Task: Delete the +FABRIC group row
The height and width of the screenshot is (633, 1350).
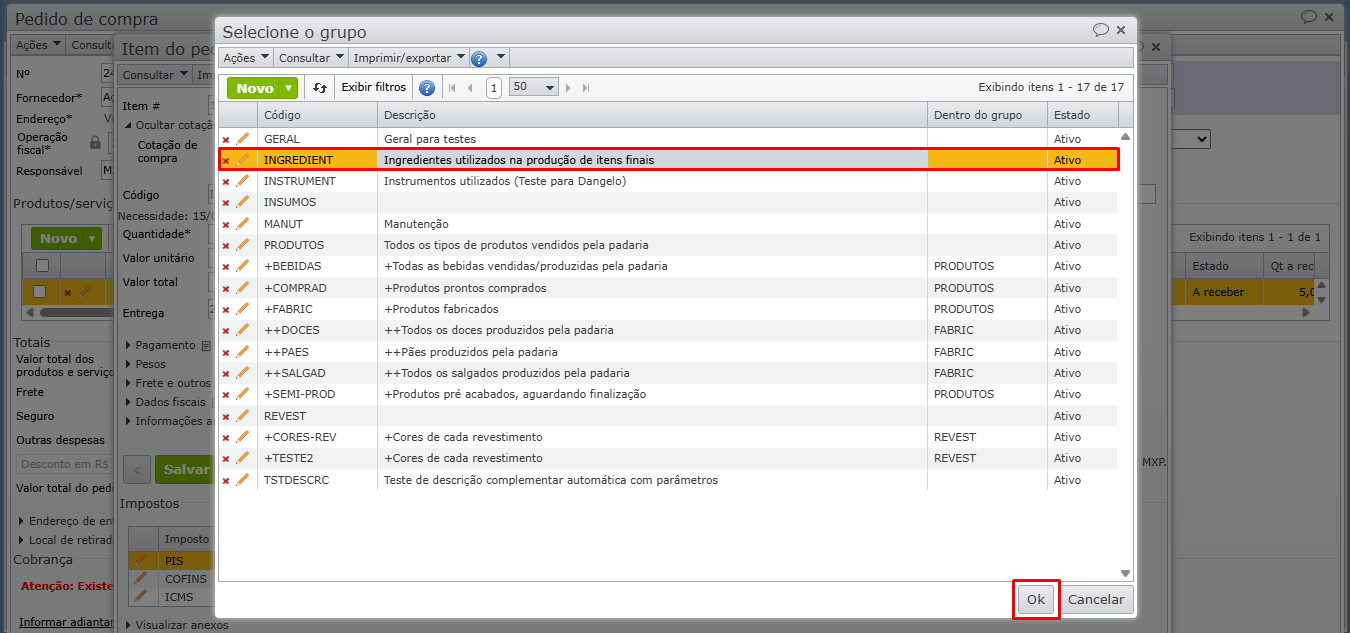Action: coord(226,309)
